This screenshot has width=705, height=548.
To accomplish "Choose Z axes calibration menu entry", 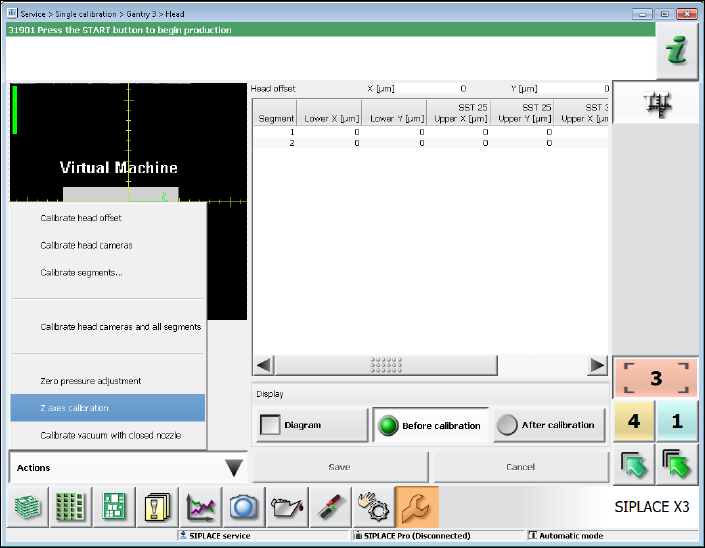I will [x=108, y=408].
